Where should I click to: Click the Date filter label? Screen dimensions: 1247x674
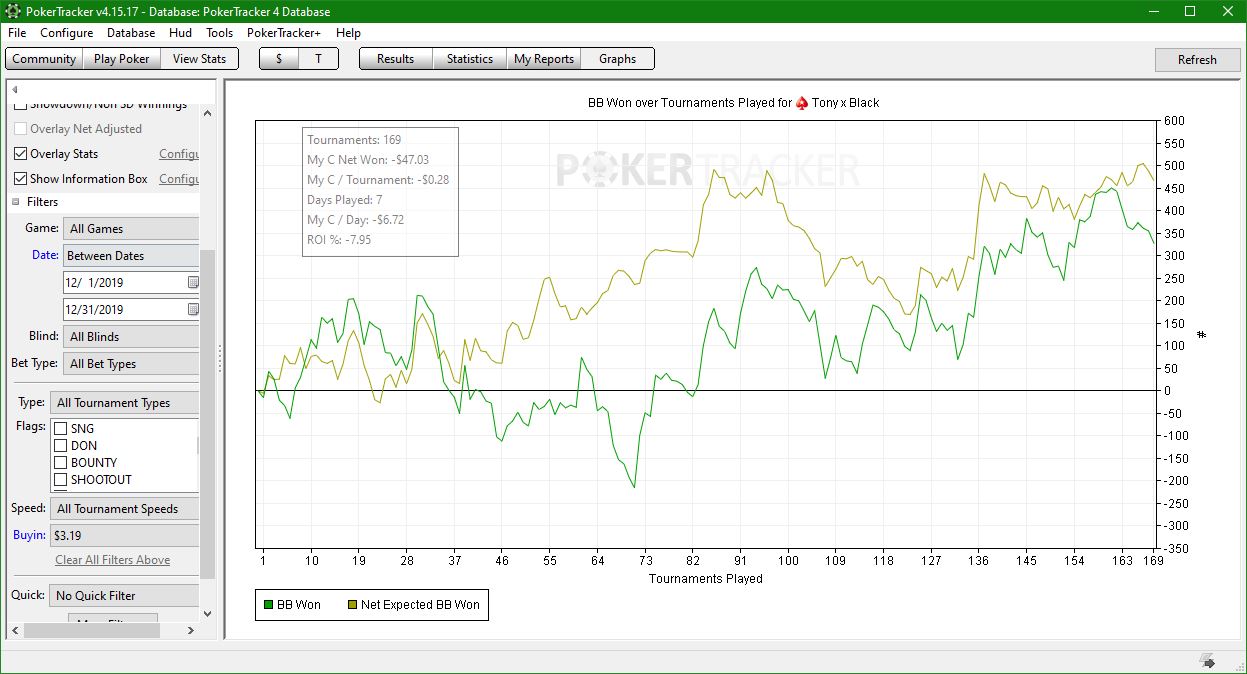45,255
